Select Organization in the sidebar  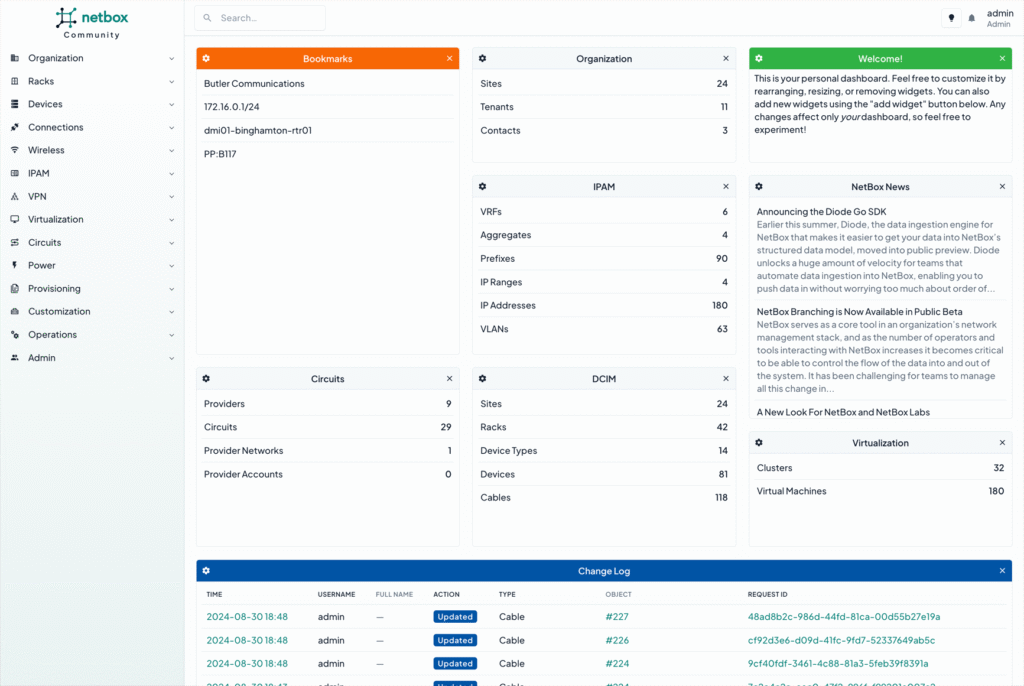click(55, 58)
